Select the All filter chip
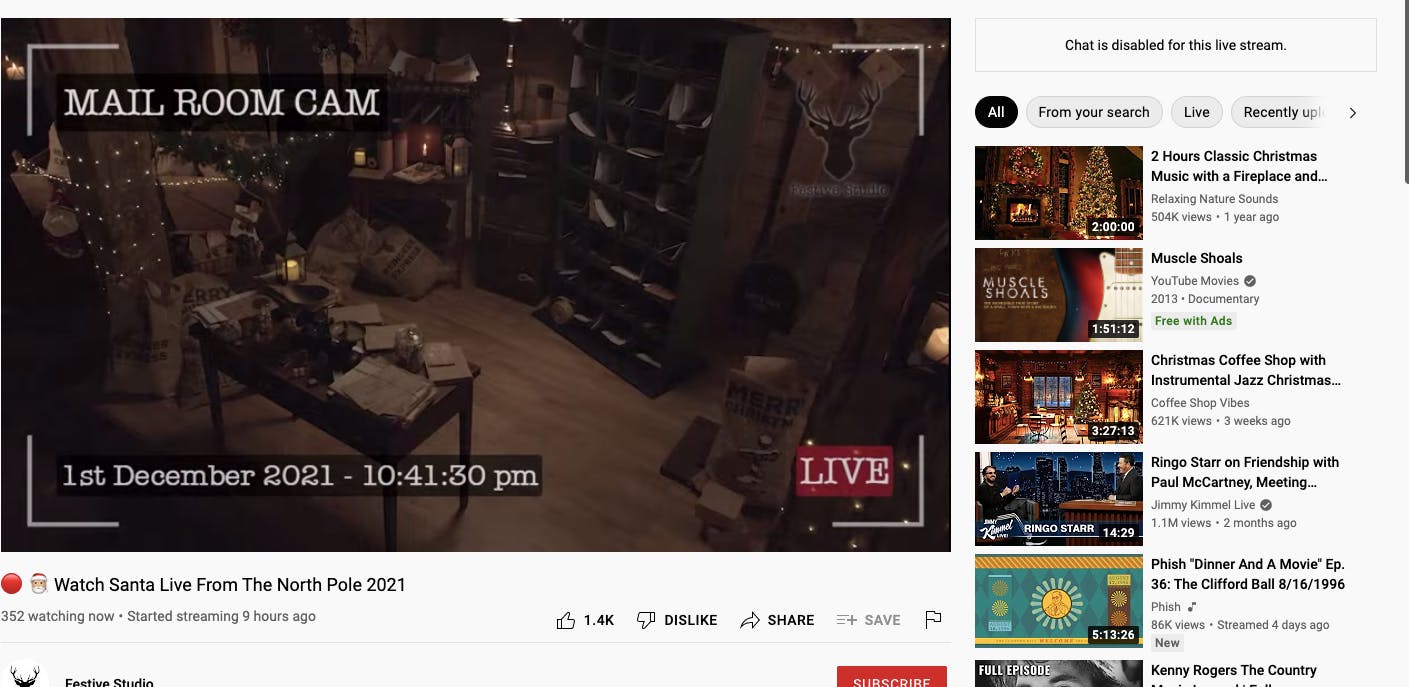The width and height of the screenshot is (1409, 687). (996, 112)
